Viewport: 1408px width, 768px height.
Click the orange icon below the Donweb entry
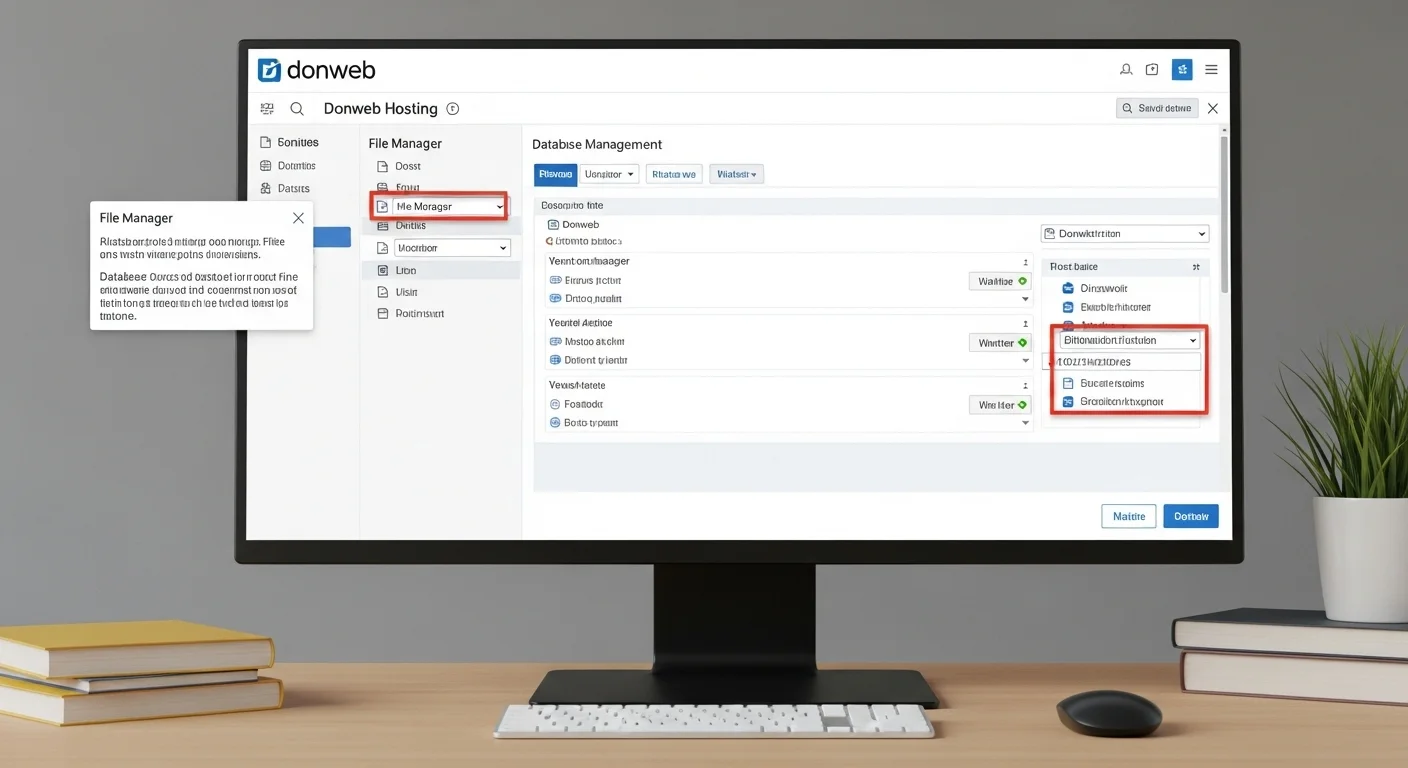[550, 241]
